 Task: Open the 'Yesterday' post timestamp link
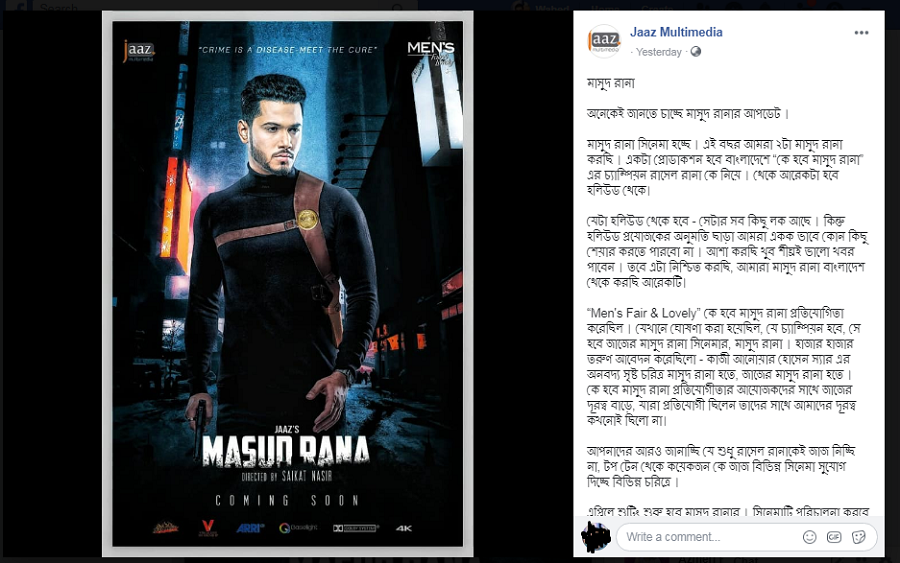pos(658,52)
